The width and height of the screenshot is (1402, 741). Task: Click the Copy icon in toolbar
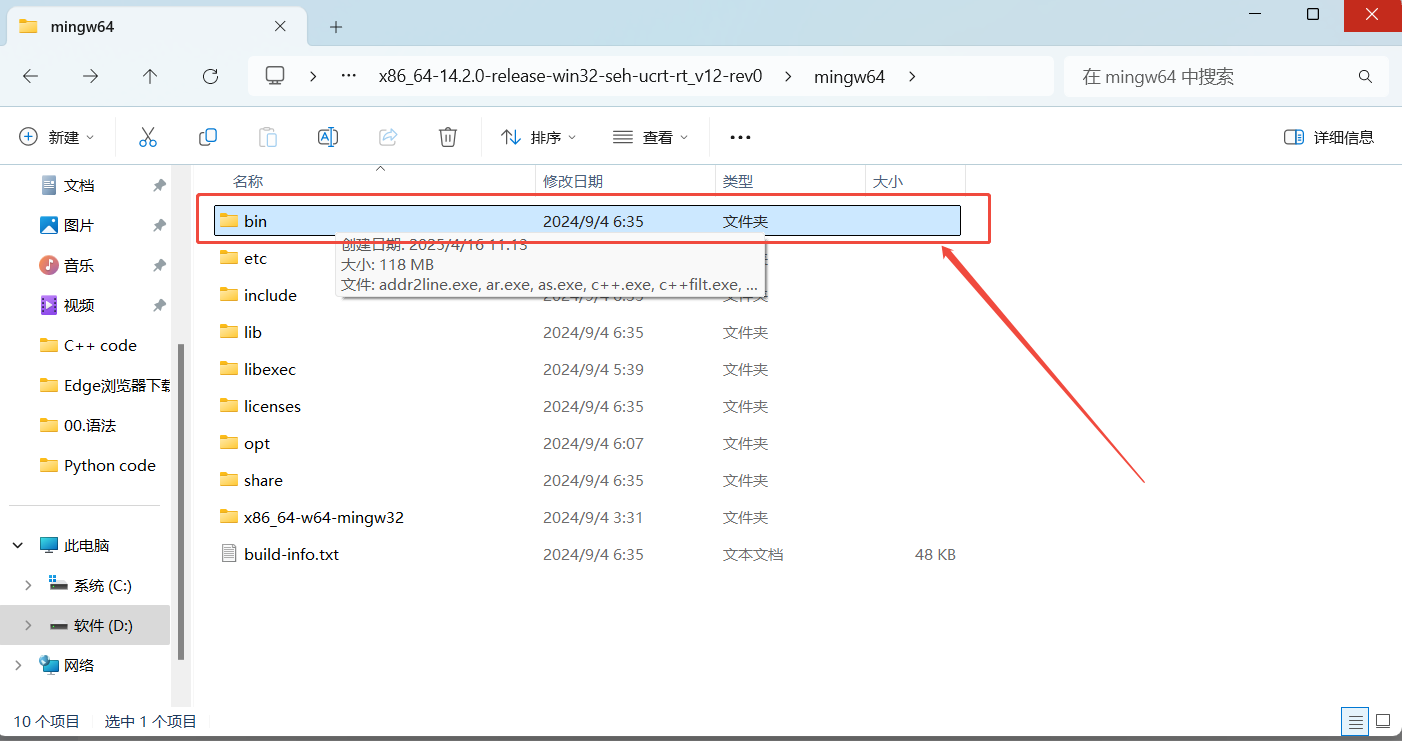click(x=208, y=137)
